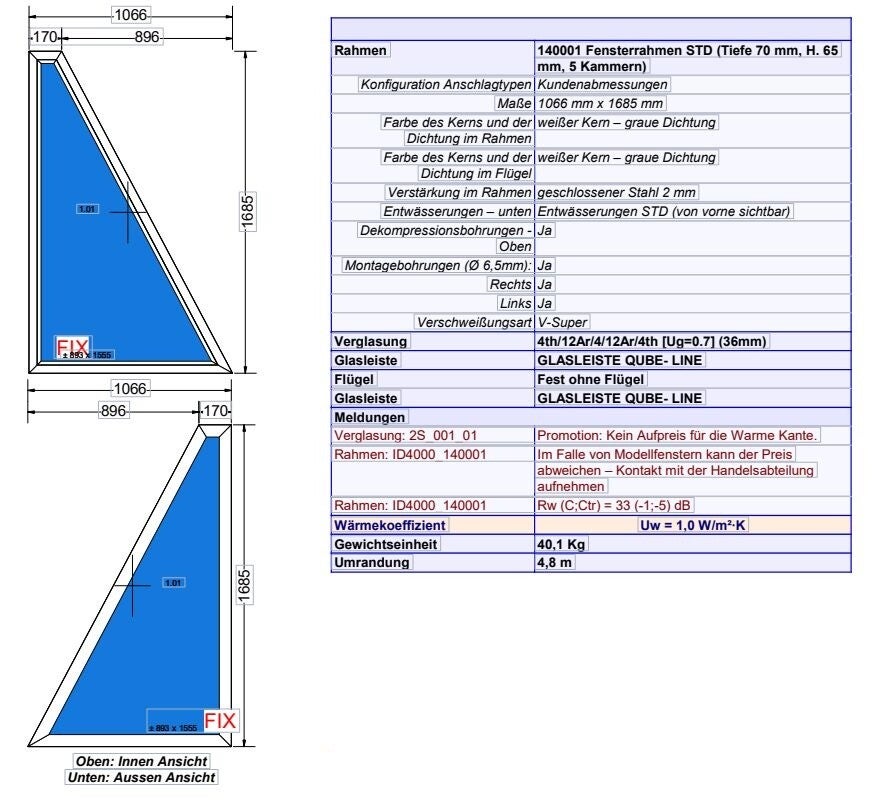Click 'Dekompressionsbohrungen -' label
Screen dimensions: 876x802
[446, 230]
